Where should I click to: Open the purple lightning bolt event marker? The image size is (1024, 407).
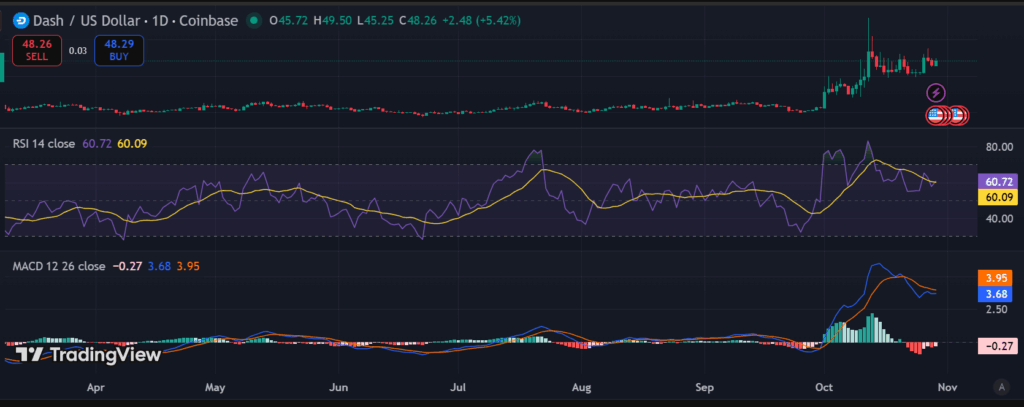point(937,93)
